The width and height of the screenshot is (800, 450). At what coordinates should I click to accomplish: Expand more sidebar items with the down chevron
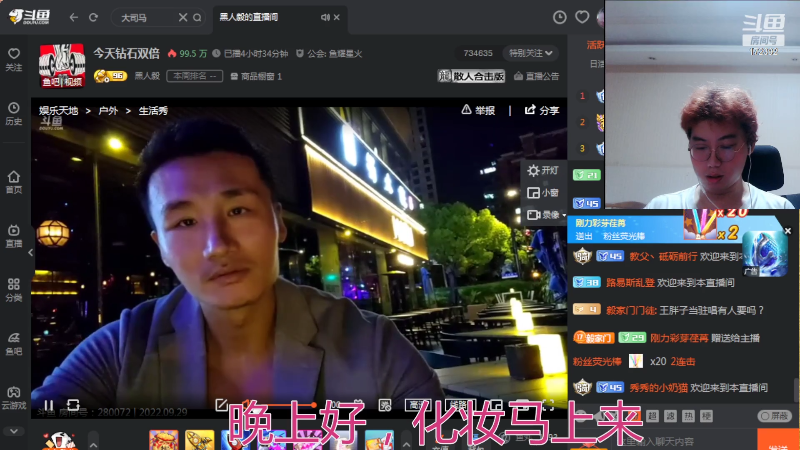tap(14, 431)
